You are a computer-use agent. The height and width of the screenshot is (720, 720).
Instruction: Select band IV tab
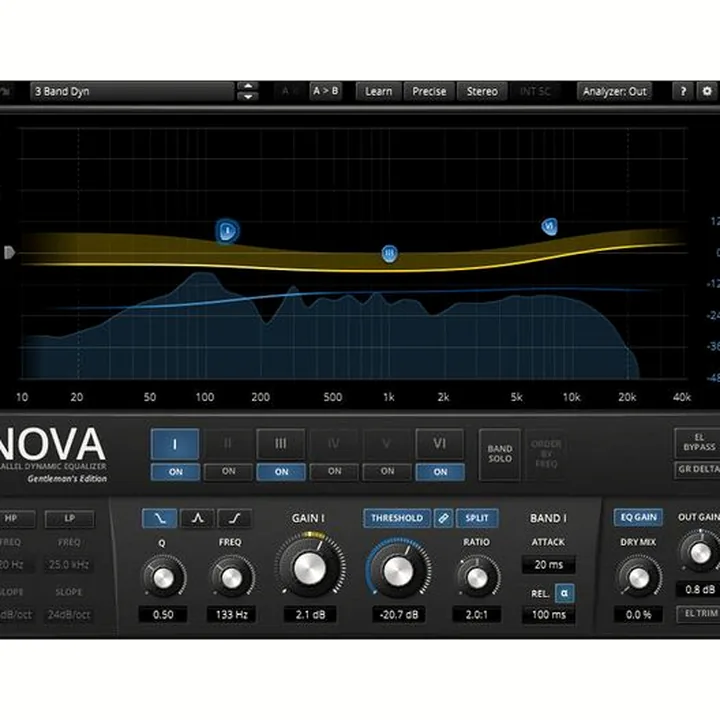pyautogui.click(x=334, y=444)
